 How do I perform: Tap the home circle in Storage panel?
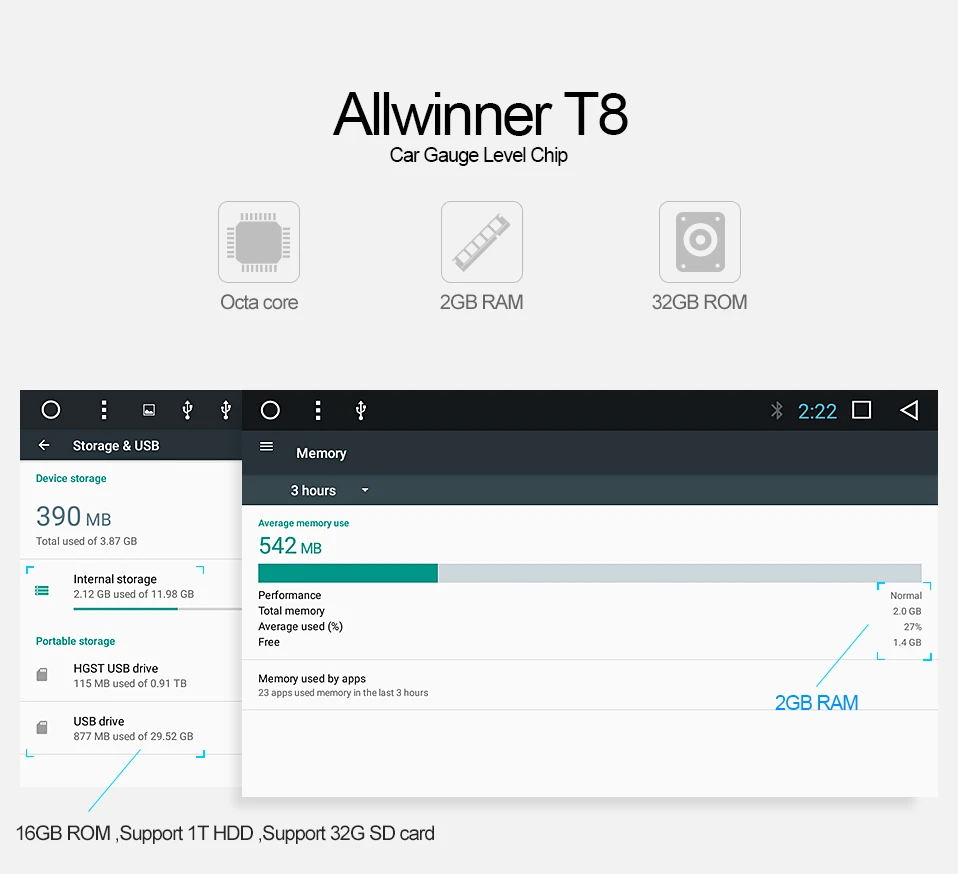pos(51,410)
